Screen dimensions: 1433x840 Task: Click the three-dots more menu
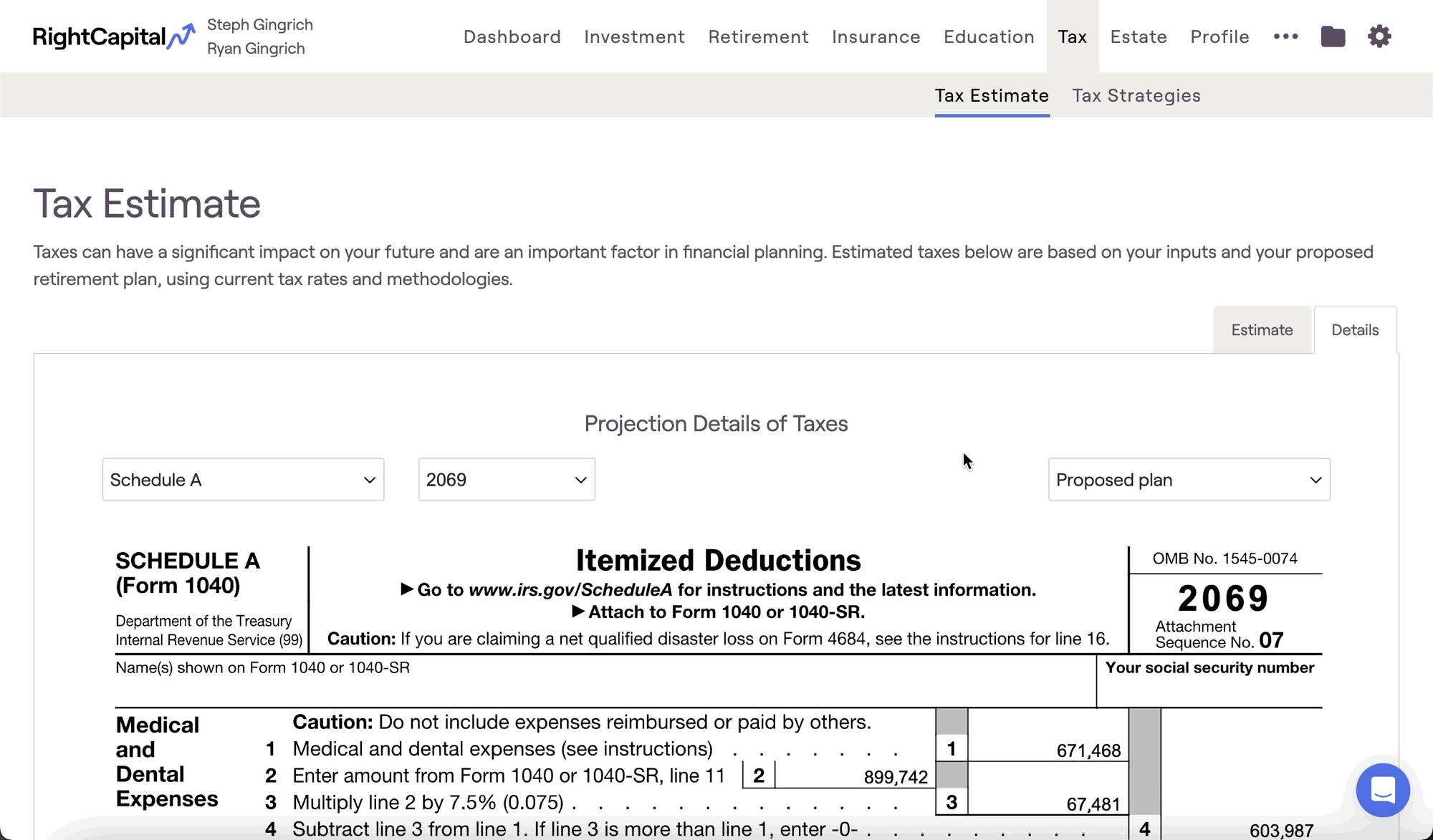(x=1286, y=37)
